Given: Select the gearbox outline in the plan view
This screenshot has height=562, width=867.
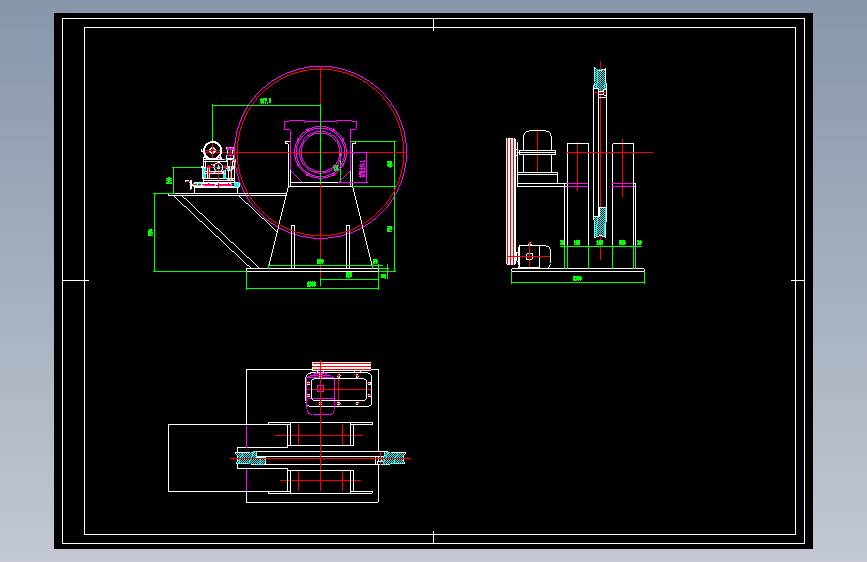Looking at the screenshot, I should [338, 389].
